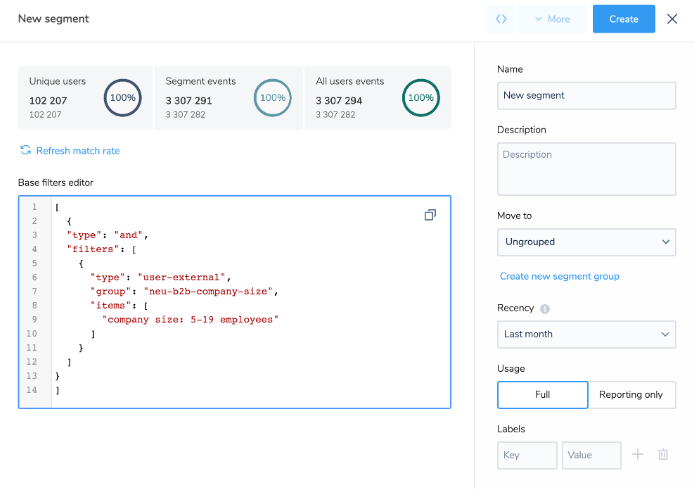Open the Create new segment group link
The image size is (694, 489).
559,277
